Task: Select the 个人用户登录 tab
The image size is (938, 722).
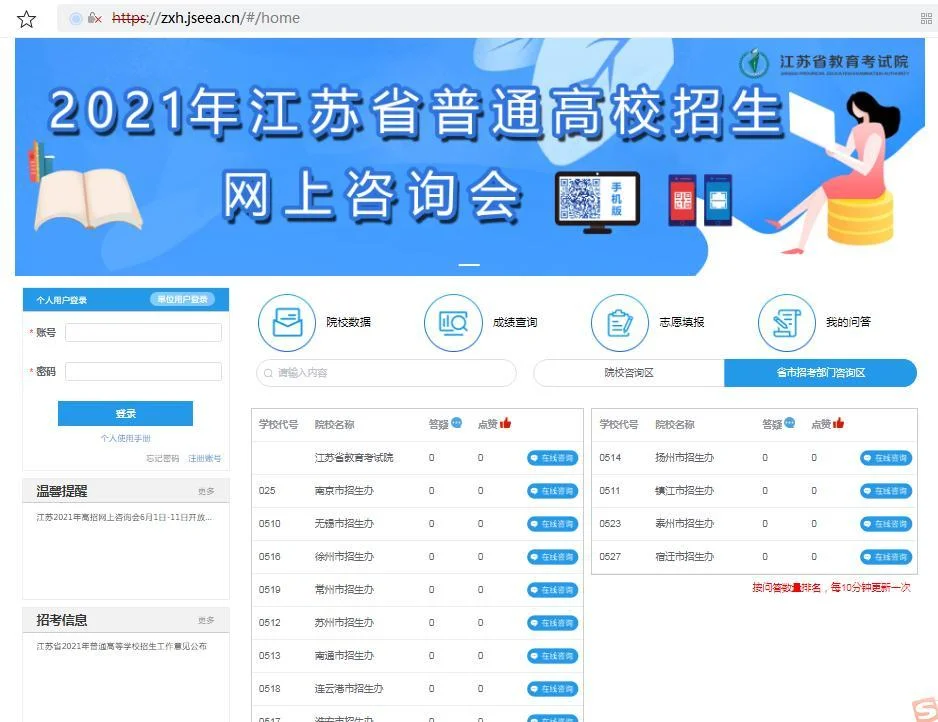Action: point(62,300)
